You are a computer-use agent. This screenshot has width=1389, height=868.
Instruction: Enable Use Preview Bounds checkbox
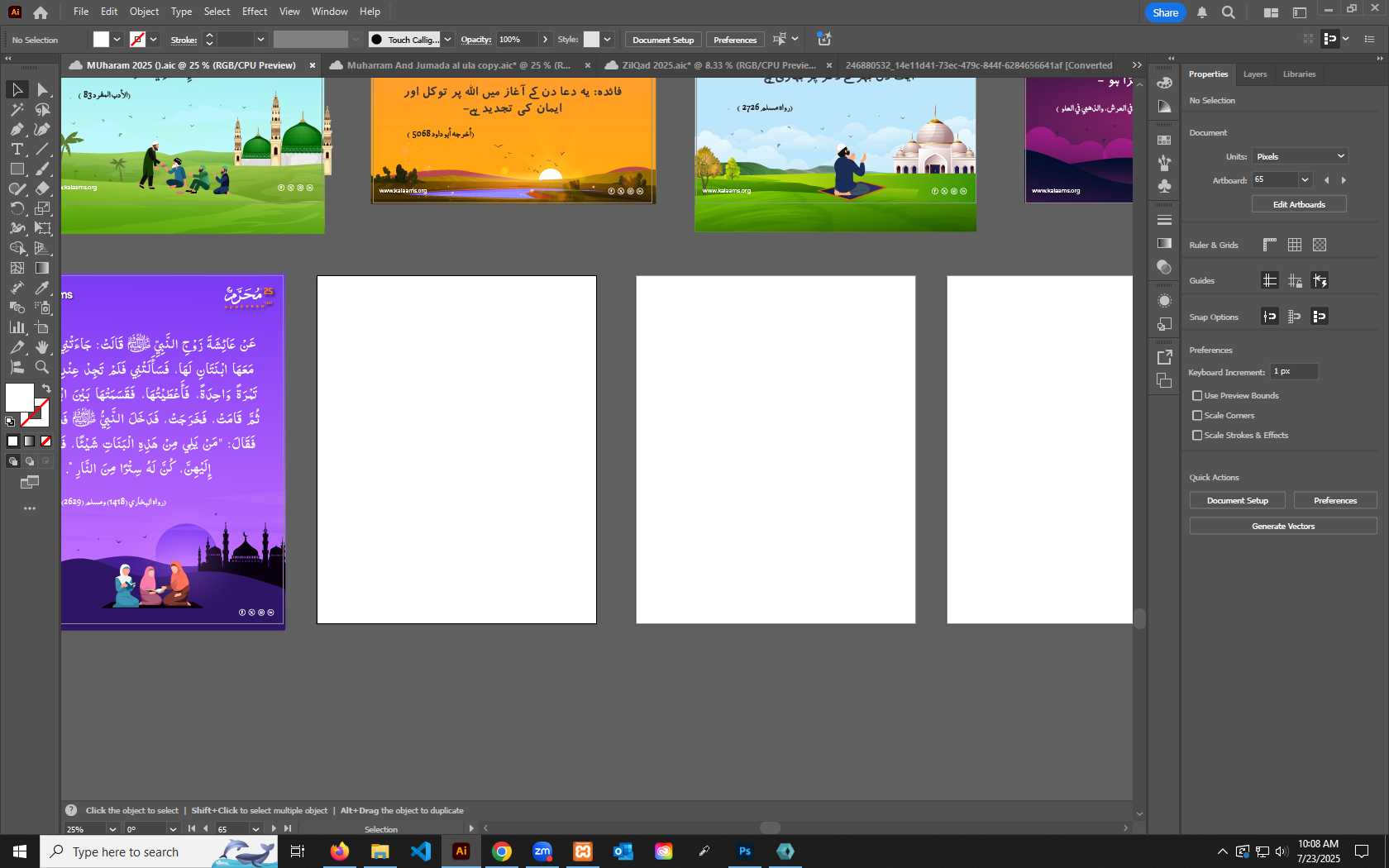click(1197, 396)
